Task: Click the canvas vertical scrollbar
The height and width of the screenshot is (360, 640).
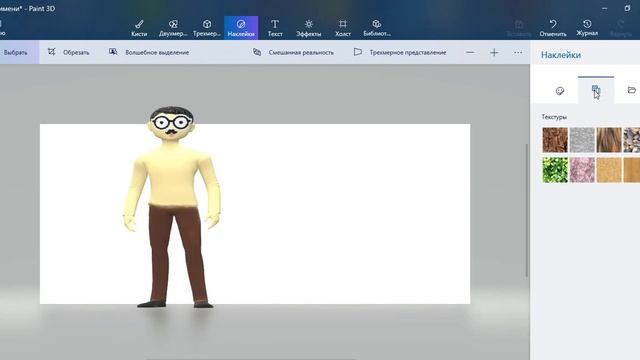Action: coord(527,210)
